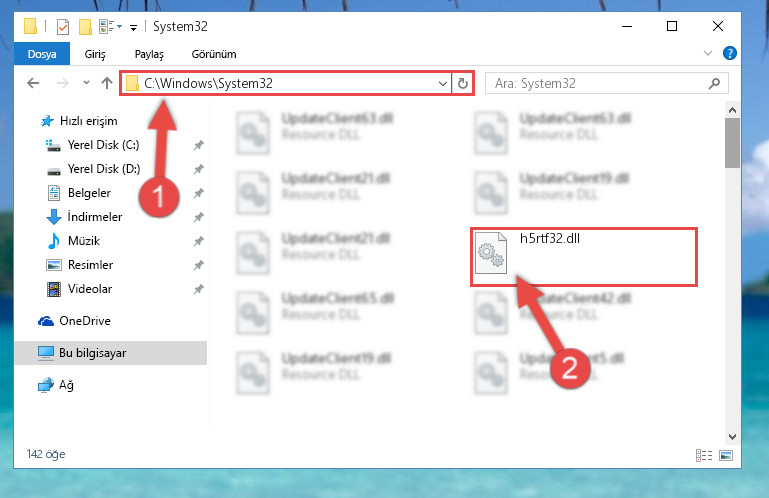Unpin İndirmeler from quick access

[x=199, y=217]
